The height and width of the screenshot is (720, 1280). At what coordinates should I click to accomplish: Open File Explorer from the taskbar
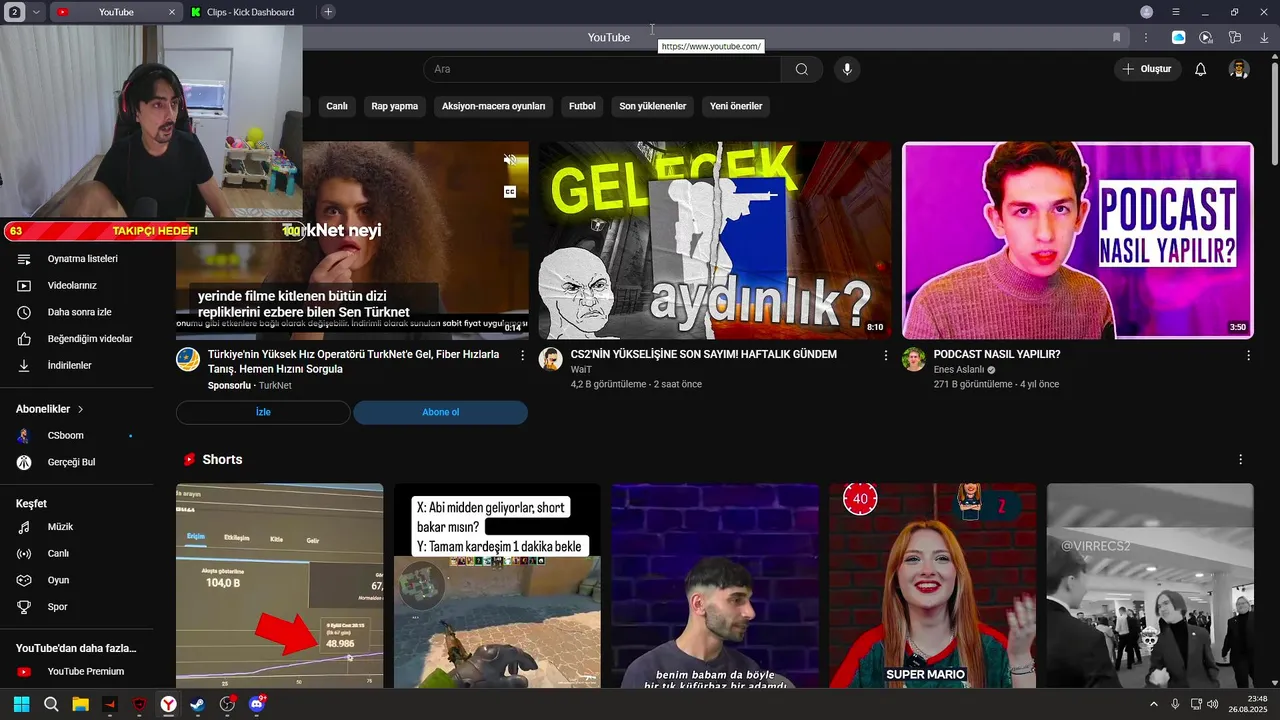80,704
